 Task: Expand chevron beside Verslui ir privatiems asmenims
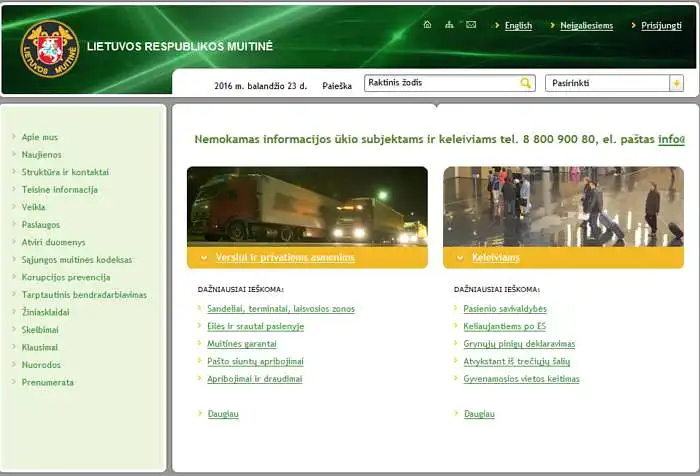(204, 258)
